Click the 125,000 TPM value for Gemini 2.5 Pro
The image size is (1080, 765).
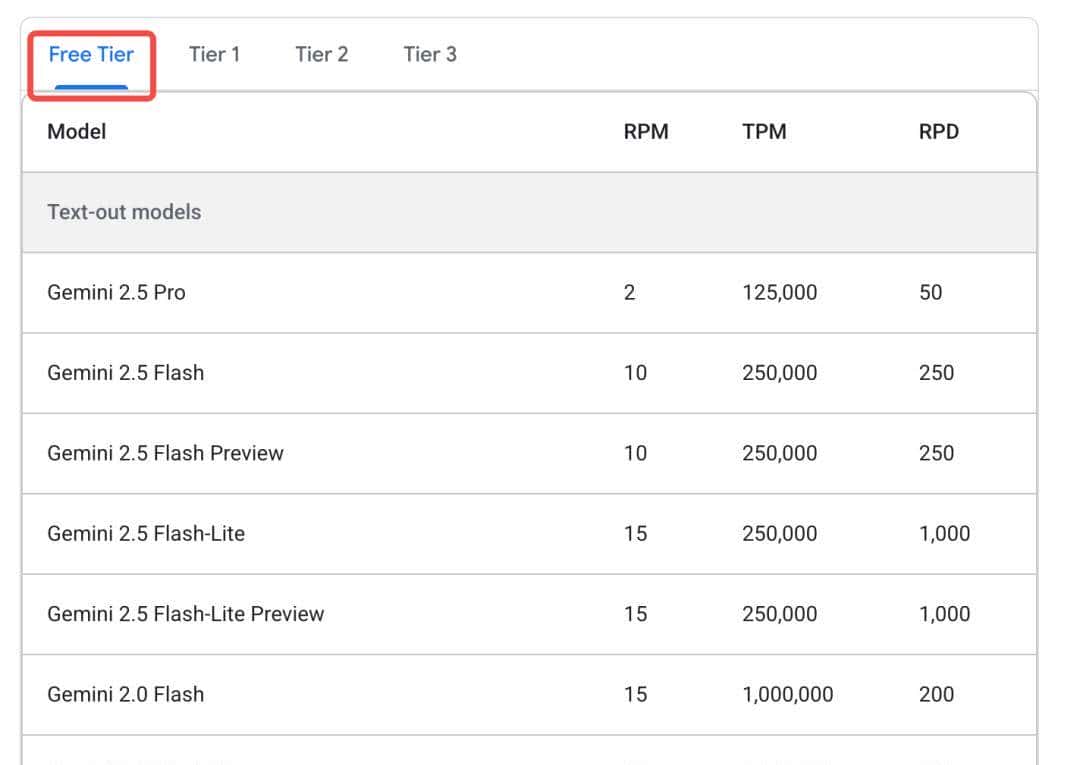779,293
